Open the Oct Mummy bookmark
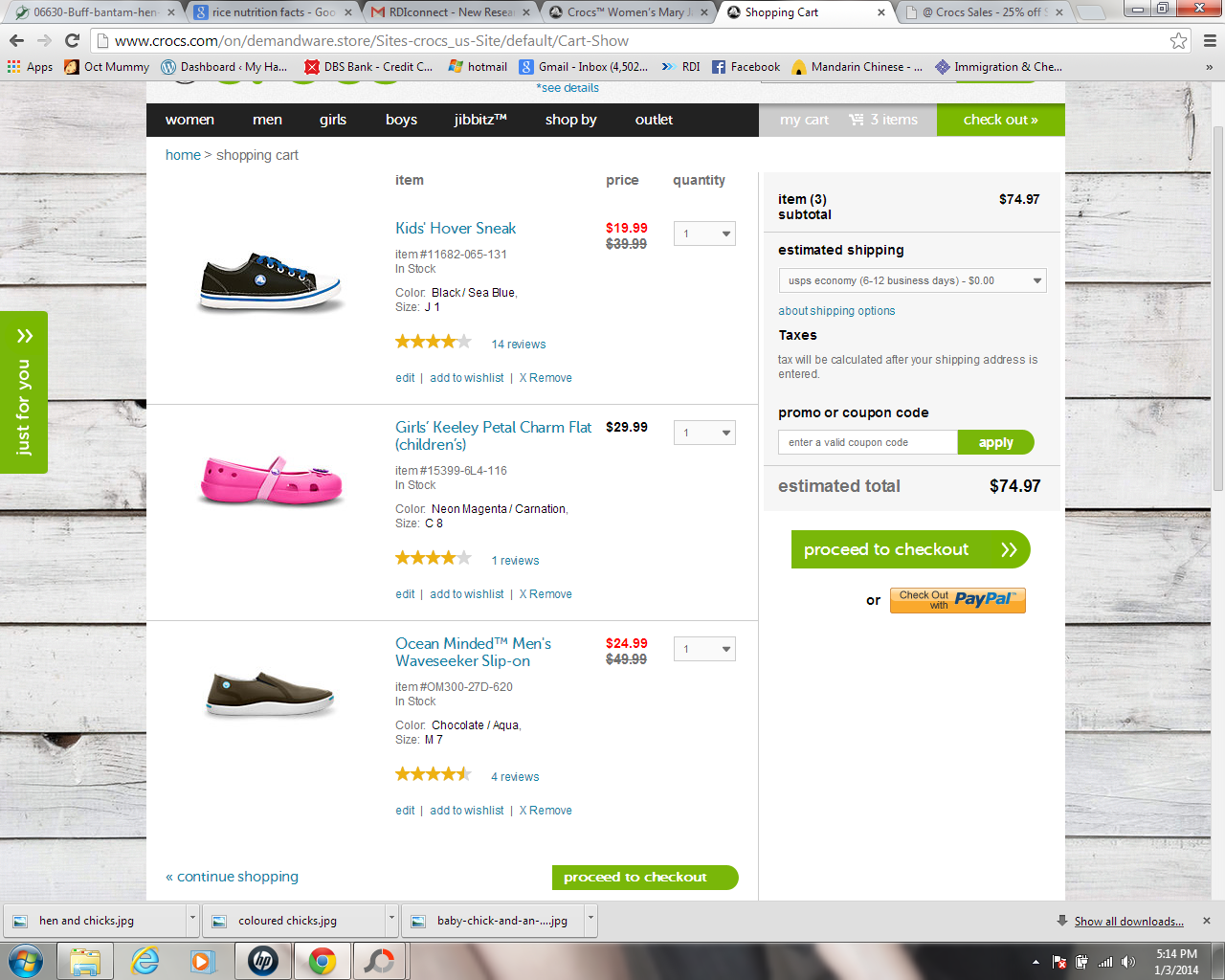The width and height of the screenshot is (1225, 980). 107,67
